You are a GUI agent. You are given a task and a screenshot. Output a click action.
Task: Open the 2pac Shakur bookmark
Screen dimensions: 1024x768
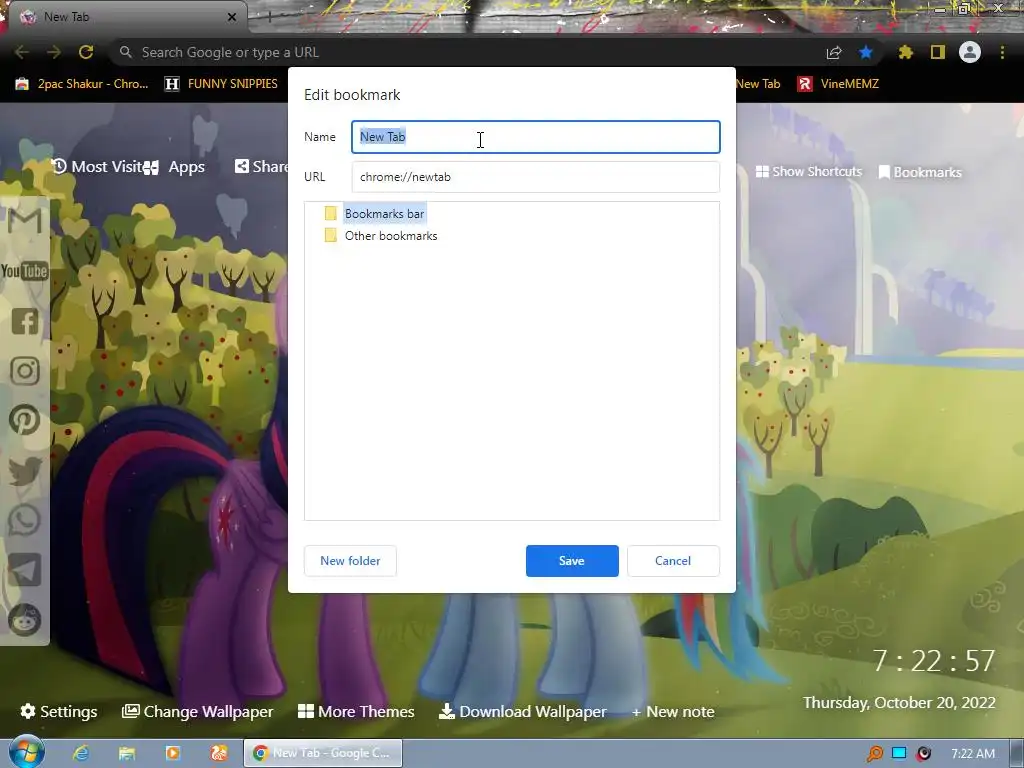(x=82, y=84)
